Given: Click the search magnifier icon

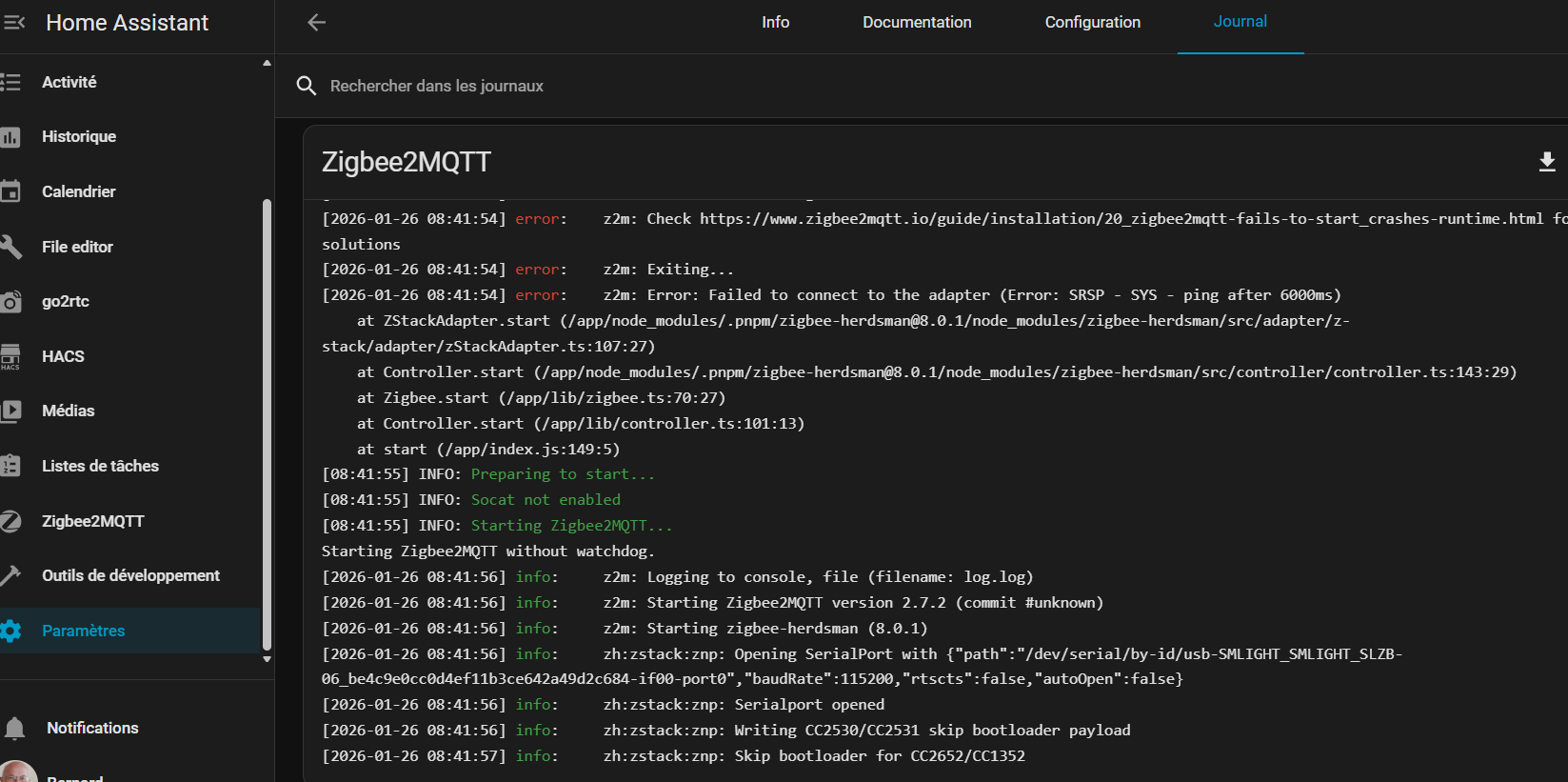Looking at the screenshot, I should tap(306, 86).
